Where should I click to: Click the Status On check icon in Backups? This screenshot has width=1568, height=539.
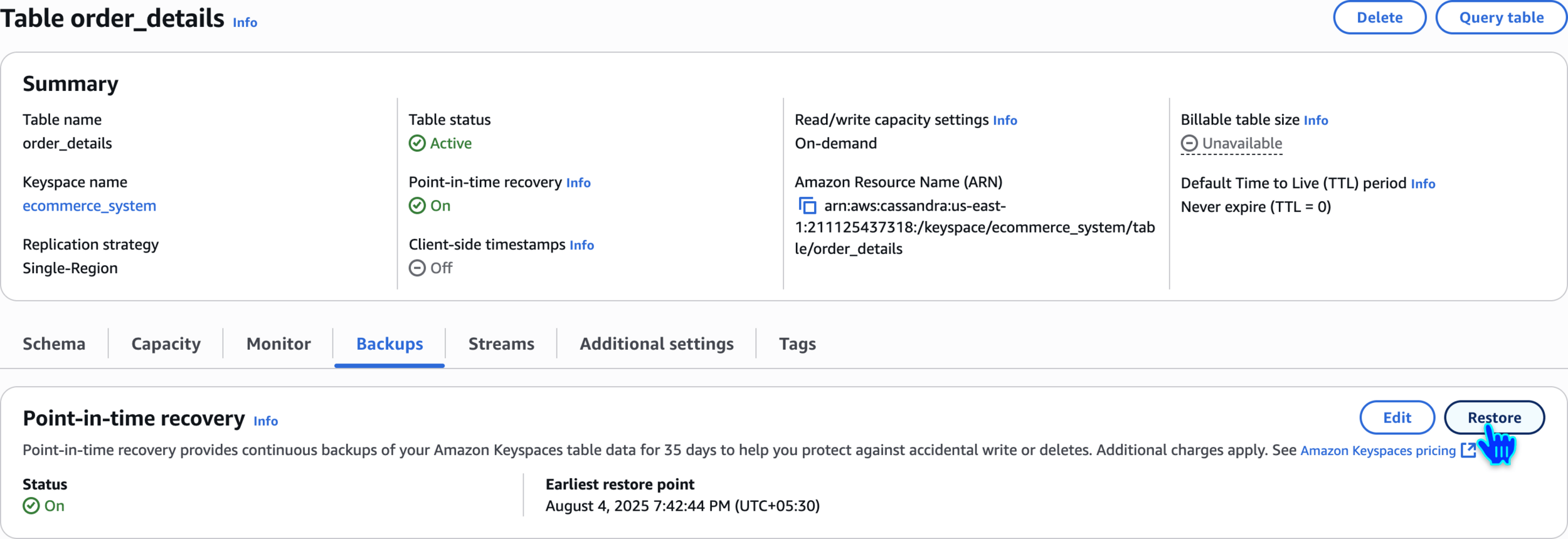tap(31, 506)
